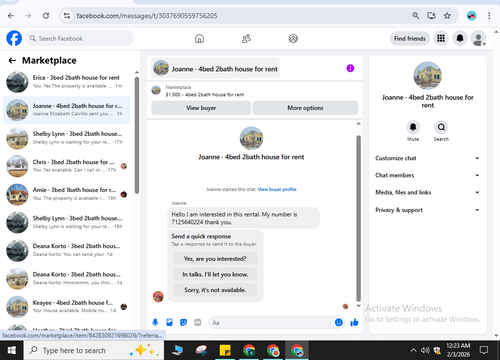Open Keayee 4bed 2bath house chat
This screenshot has width=500, height=360.
[67, 307]
